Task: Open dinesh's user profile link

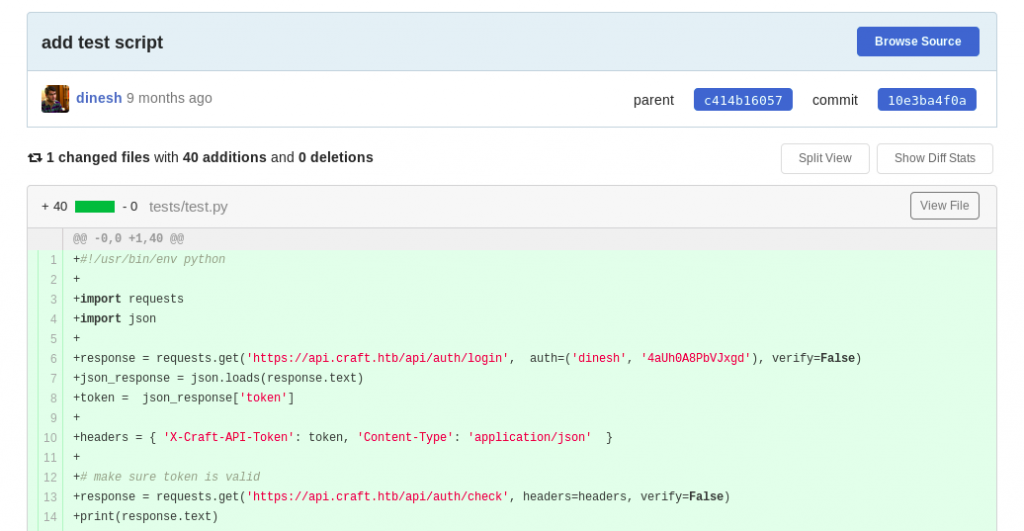Action: coord(99,98)
